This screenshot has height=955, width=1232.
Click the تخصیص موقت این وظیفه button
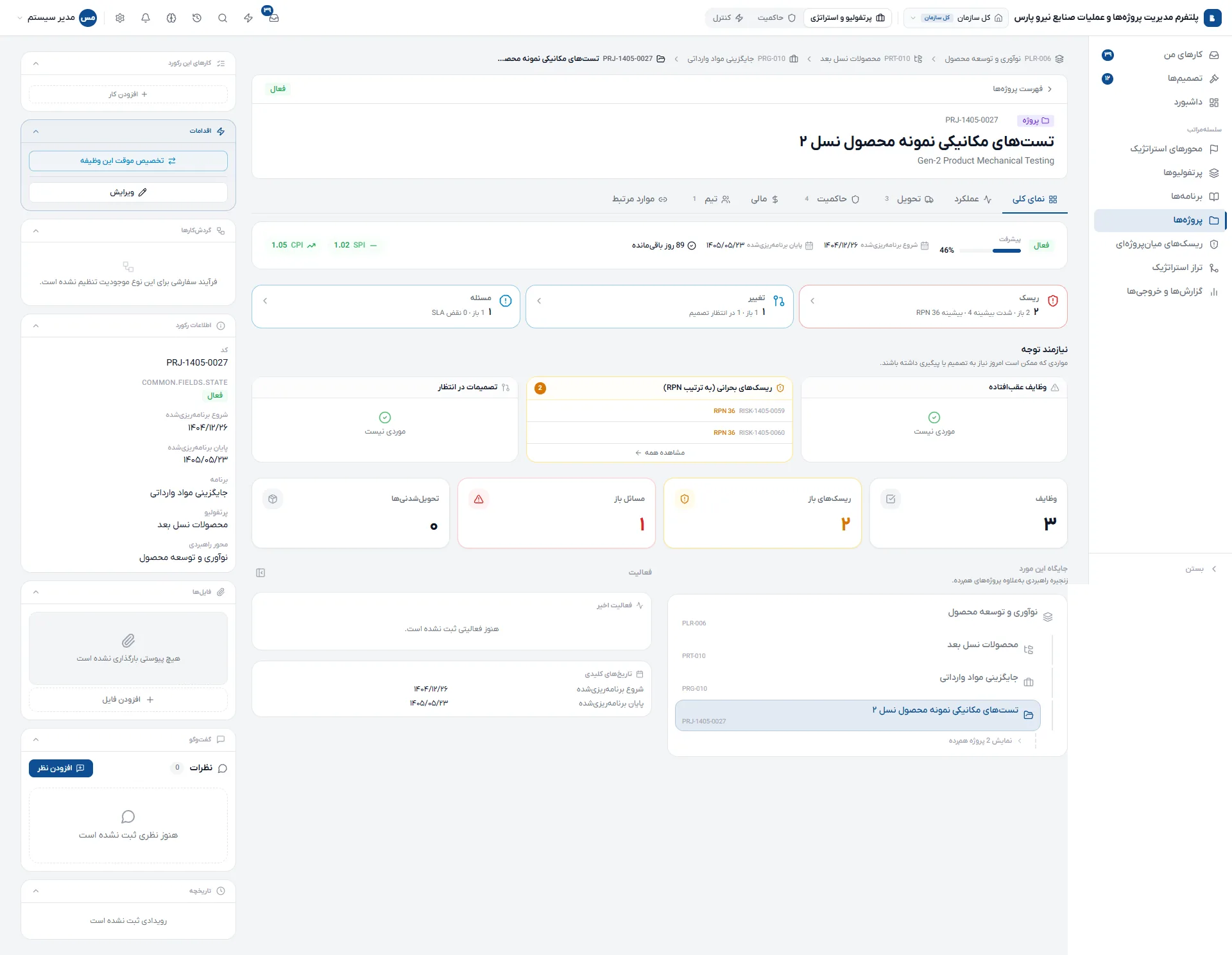(x=128, y=161)
